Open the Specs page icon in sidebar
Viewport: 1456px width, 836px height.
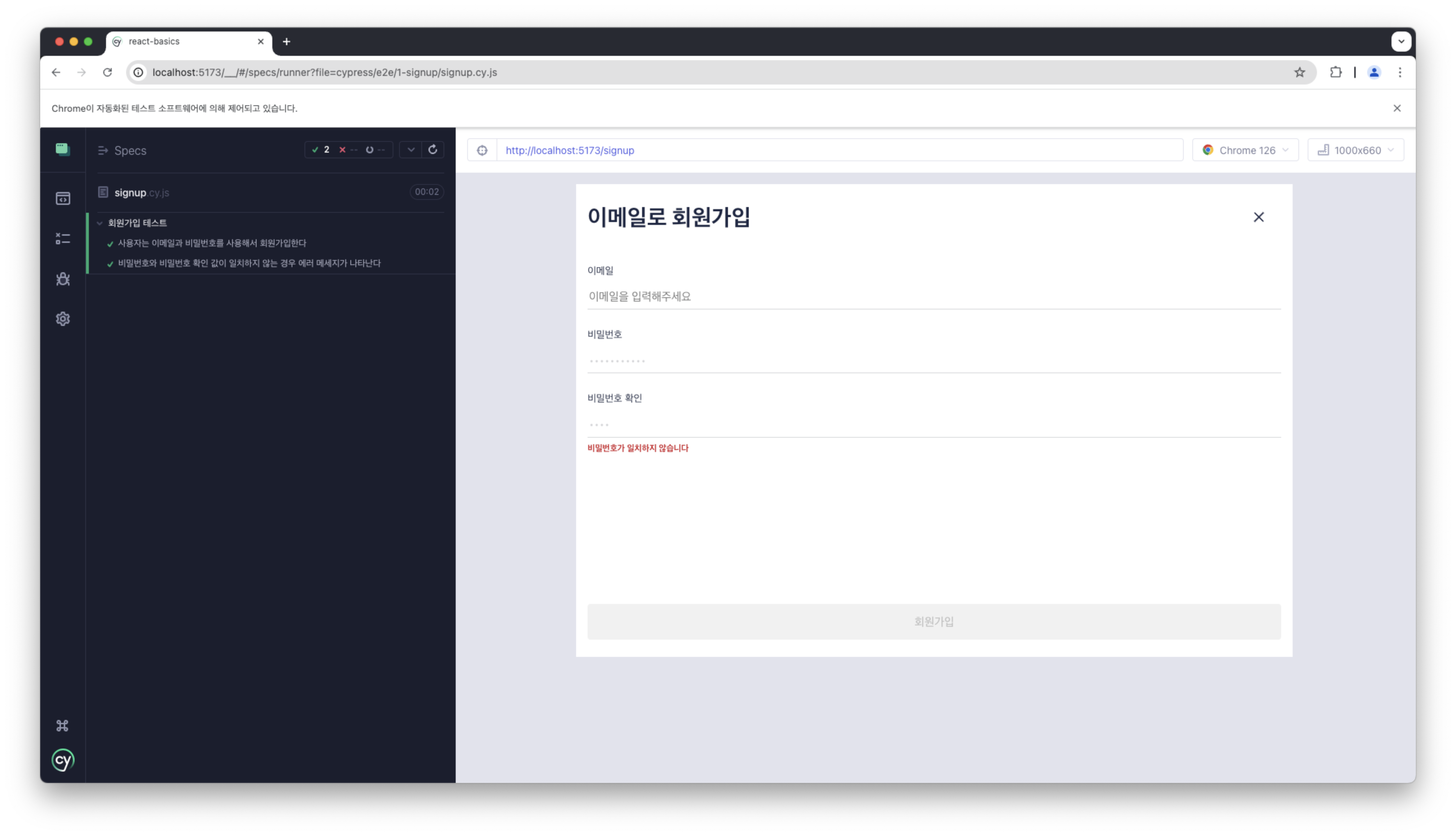click(63, 199)
